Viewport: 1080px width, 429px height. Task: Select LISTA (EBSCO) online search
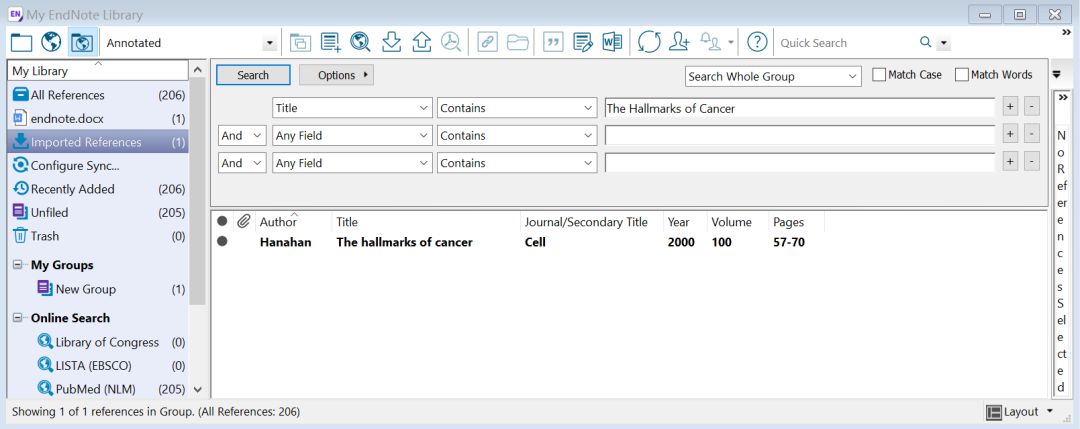point(98,366)
